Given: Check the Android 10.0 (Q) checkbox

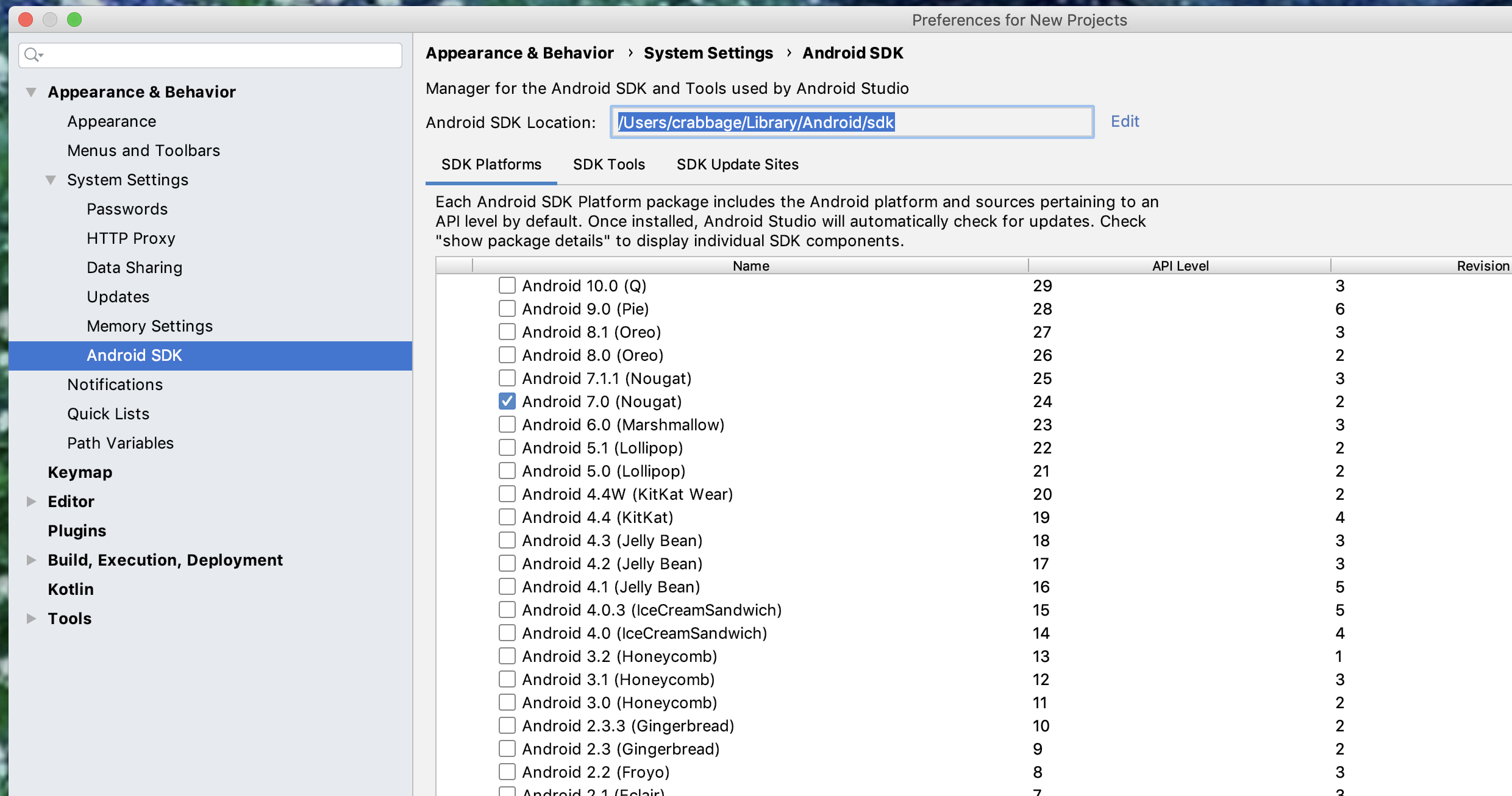Looking at the screenshot, I should point(507,285).
